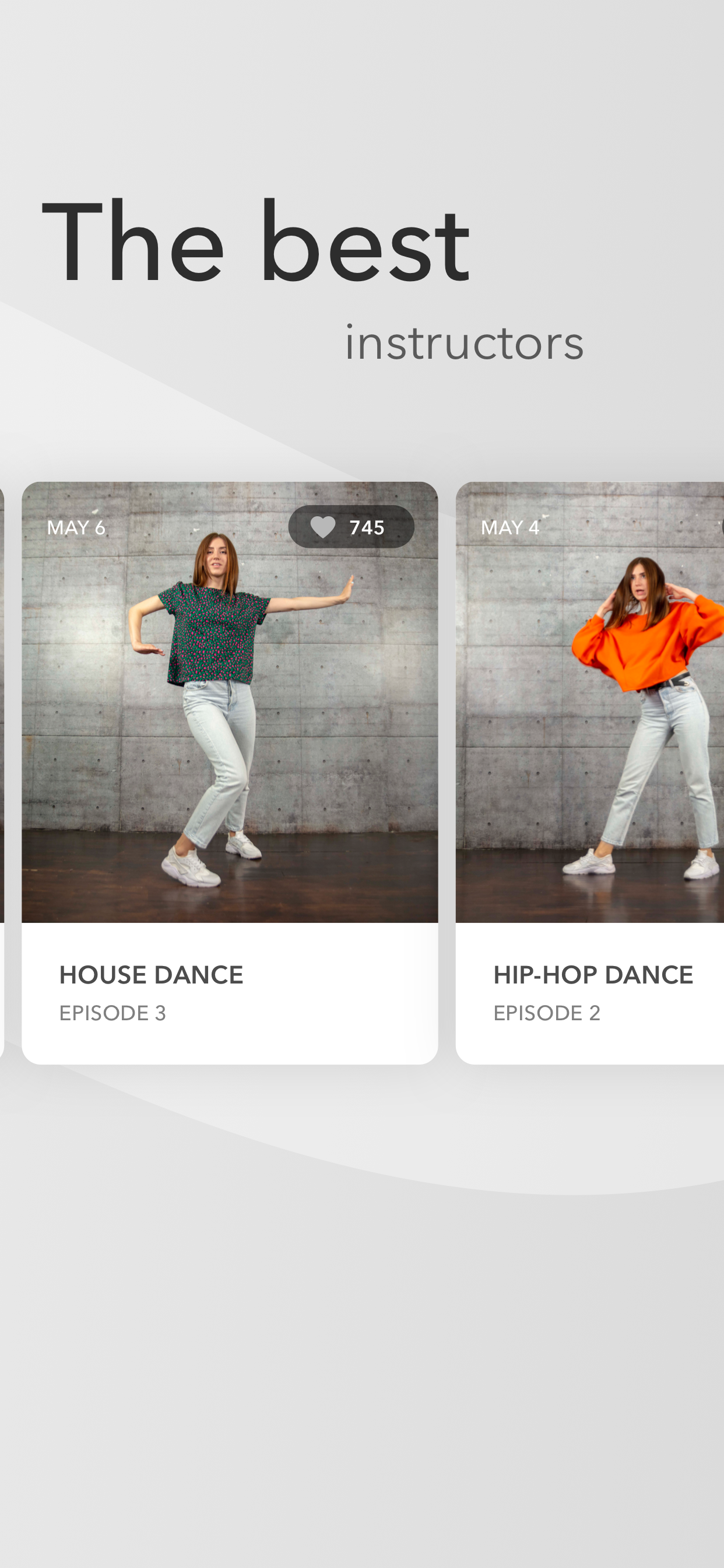Click the "instructors" subtitle text
This screenshot has height=1568, width=724.
click(464, 342)
